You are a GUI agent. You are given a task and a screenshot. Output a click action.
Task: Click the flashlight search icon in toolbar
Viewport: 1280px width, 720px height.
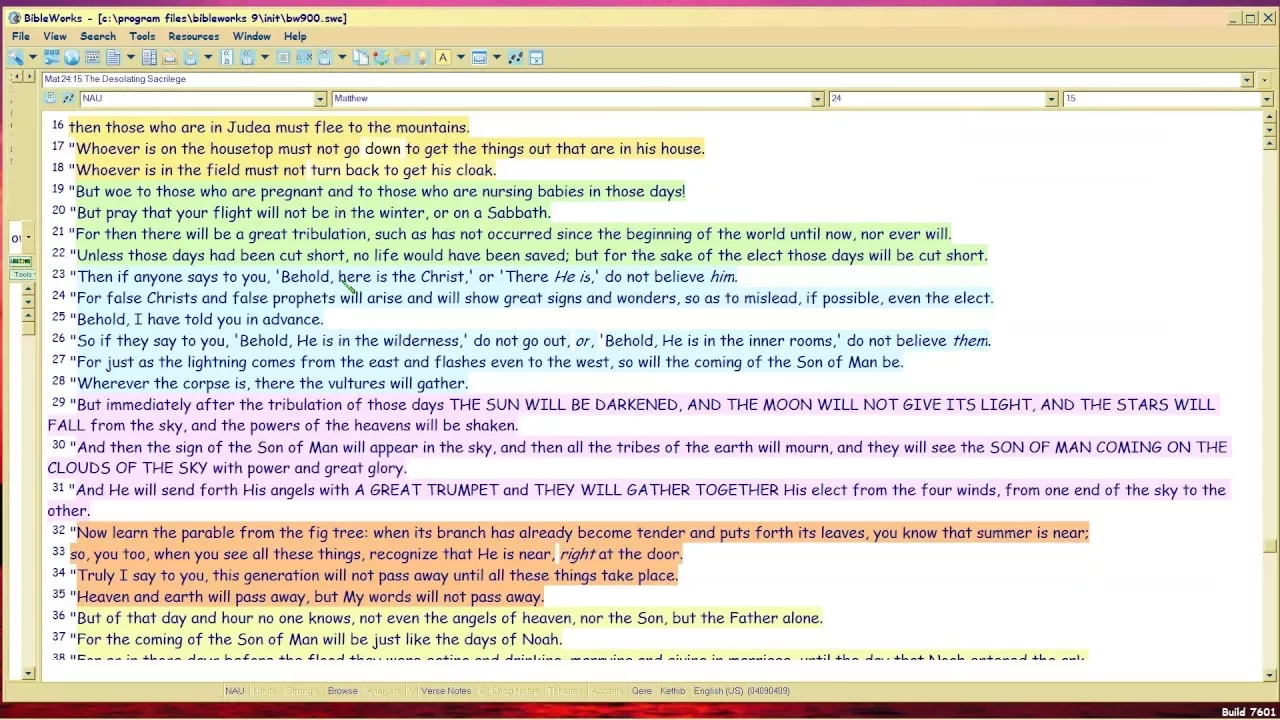[x=16, y=58]
